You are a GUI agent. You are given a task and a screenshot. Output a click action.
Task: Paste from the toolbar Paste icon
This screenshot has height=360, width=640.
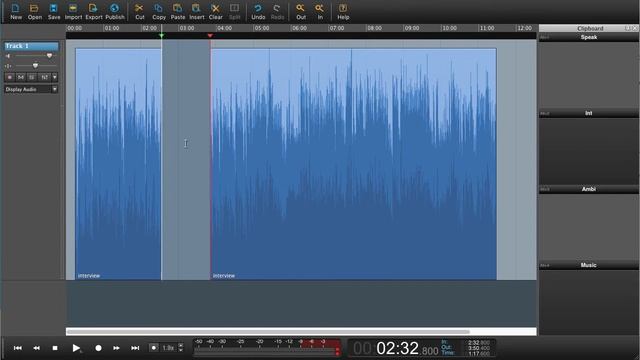pyautogui.click(x=178, y=11)
